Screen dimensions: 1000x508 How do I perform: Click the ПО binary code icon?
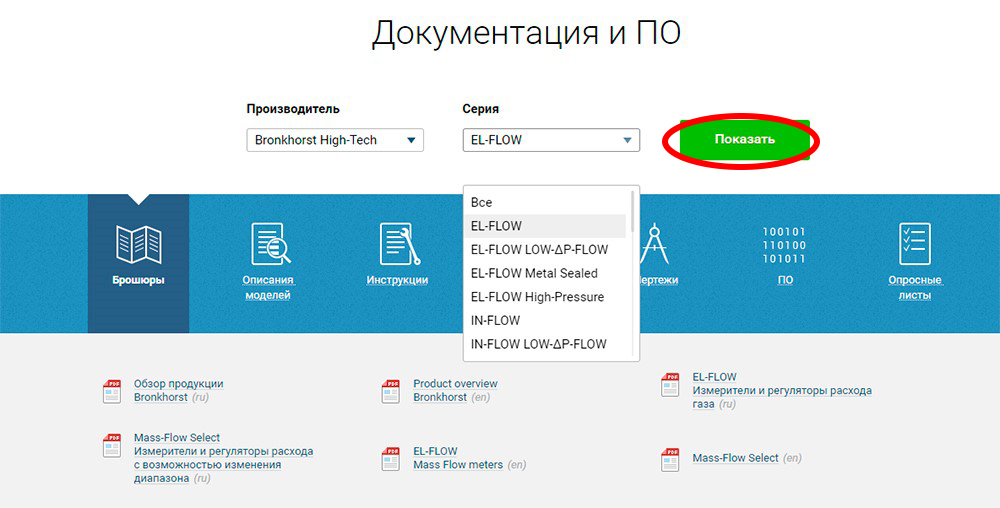click(784, 245)
